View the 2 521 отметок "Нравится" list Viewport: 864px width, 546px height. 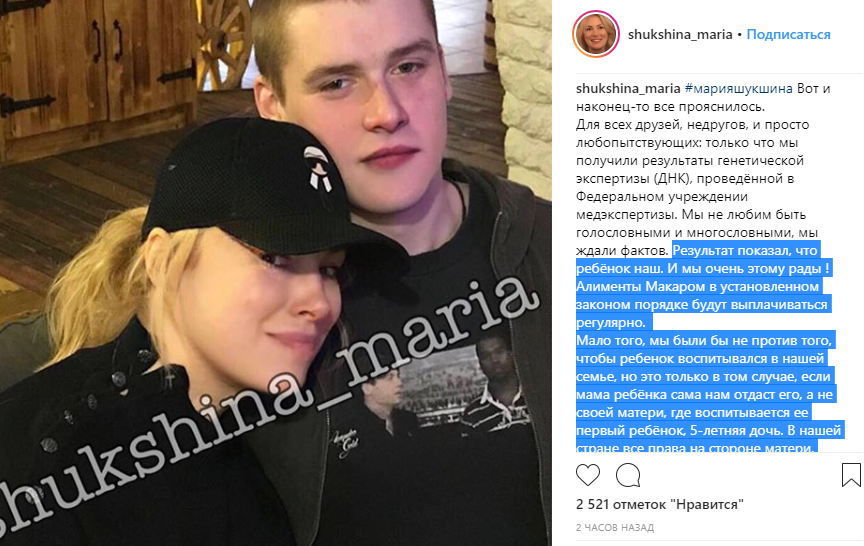[x=660, y=504]
